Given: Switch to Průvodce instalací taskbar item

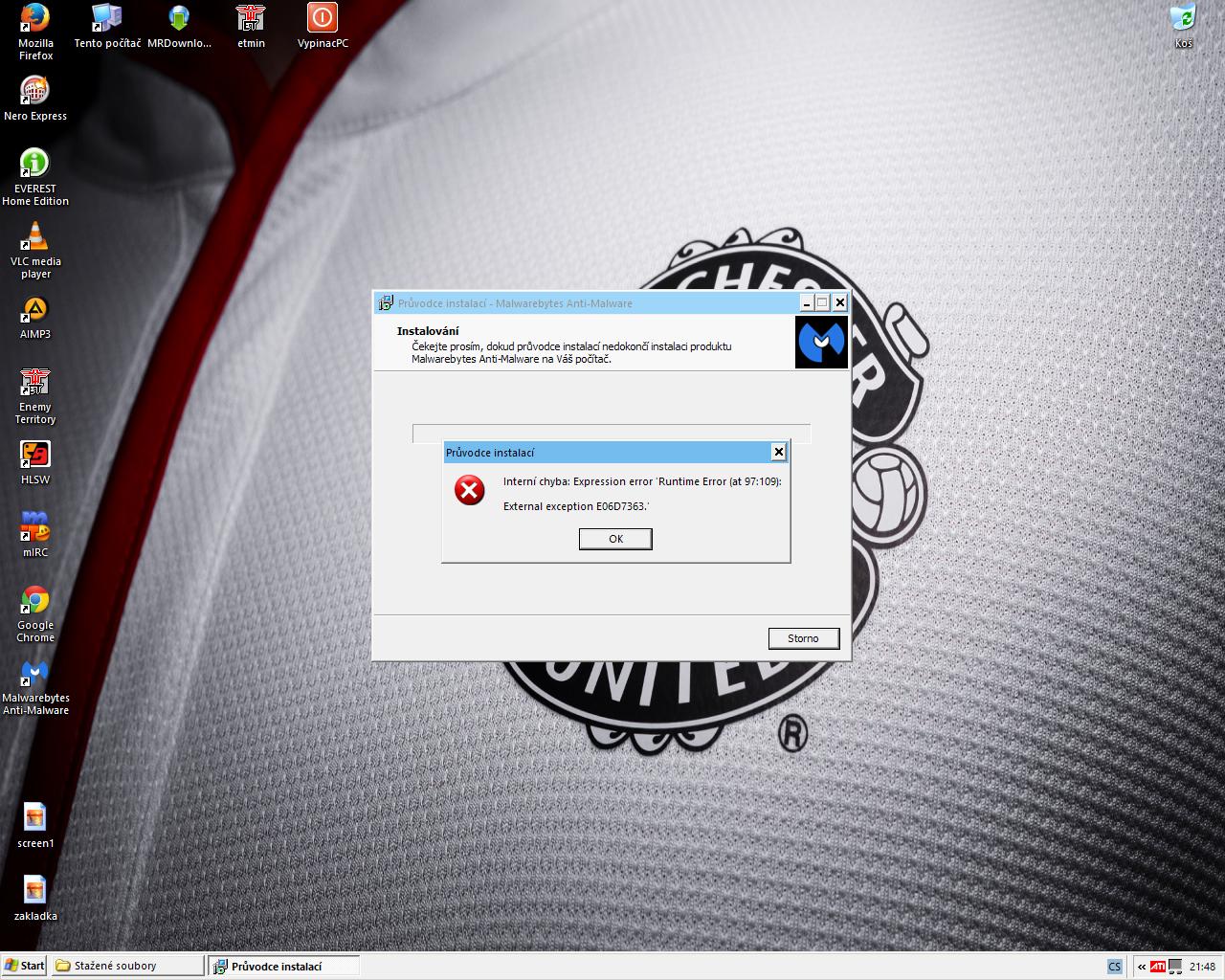Looking at the screenshot, I should pos(283,966).
